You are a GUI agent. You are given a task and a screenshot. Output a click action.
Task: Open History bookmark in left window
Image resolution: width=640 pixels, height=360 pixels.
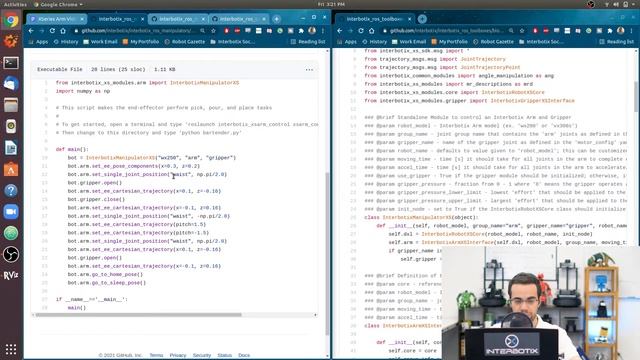66,42
